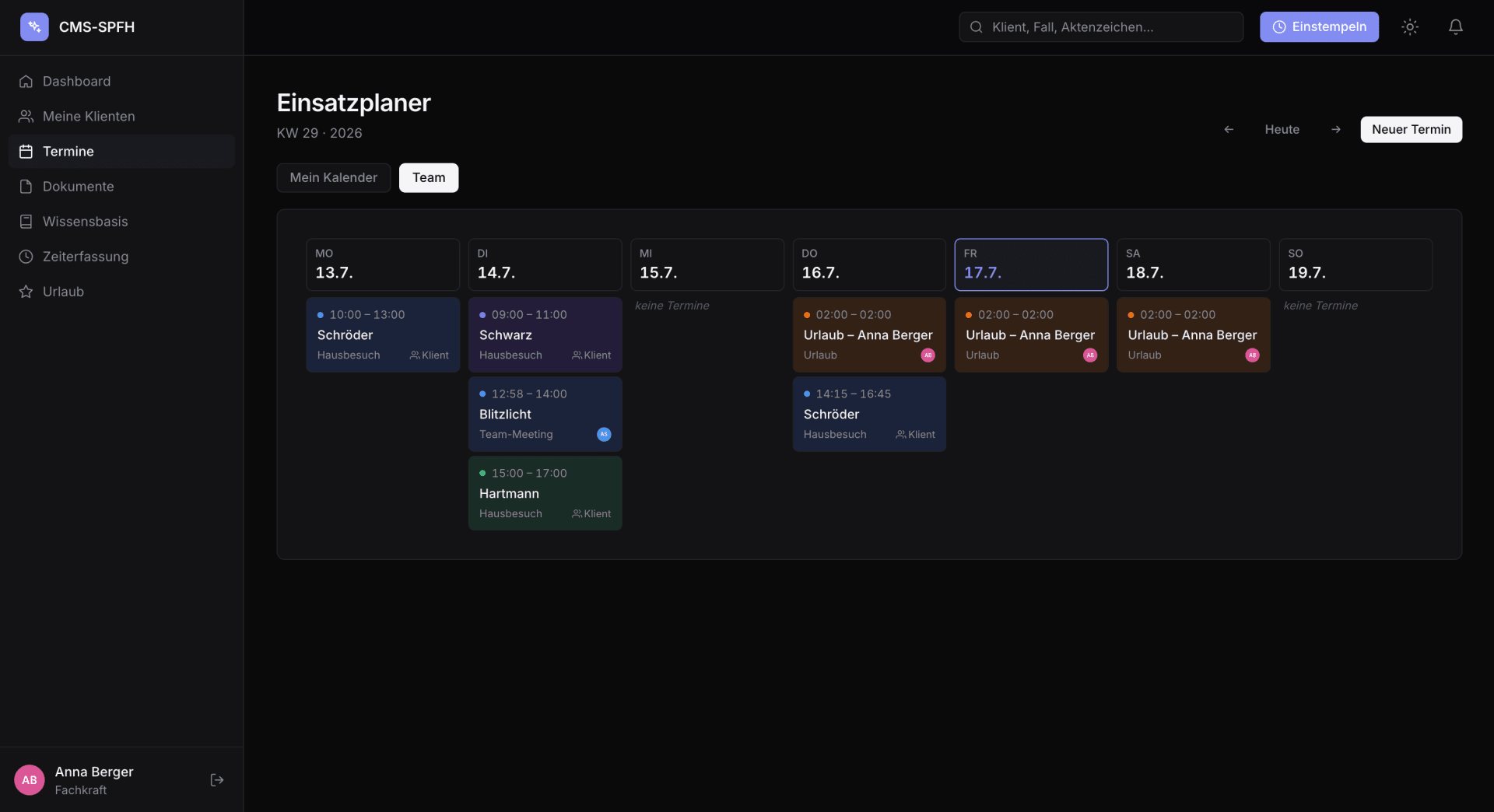Select the highlighted FR 17.7. day header
The width and height of the screenshot is (1494, 812).
click(1031, 264)
